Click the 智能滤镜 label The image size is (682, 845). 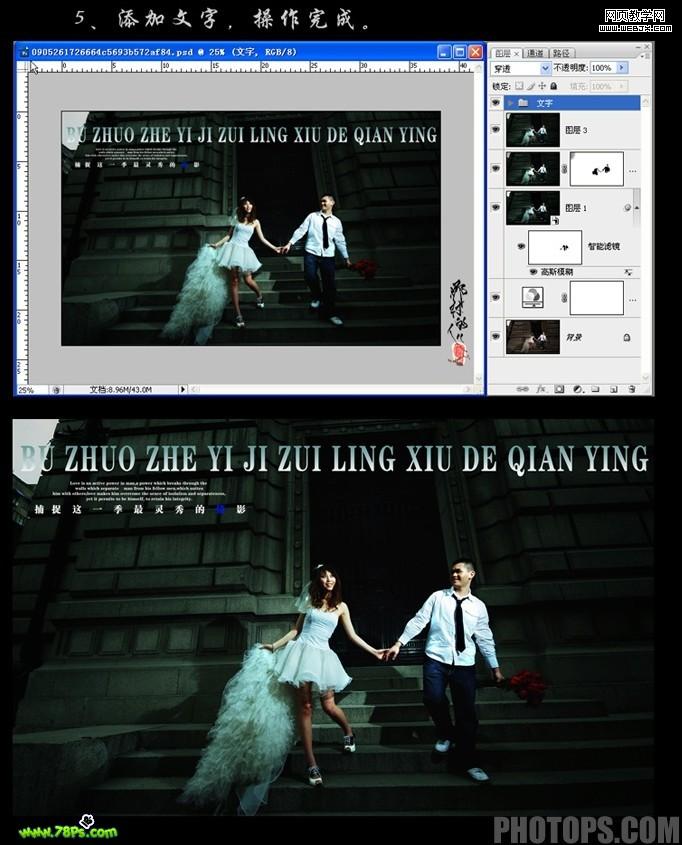(x=603, y=246)
